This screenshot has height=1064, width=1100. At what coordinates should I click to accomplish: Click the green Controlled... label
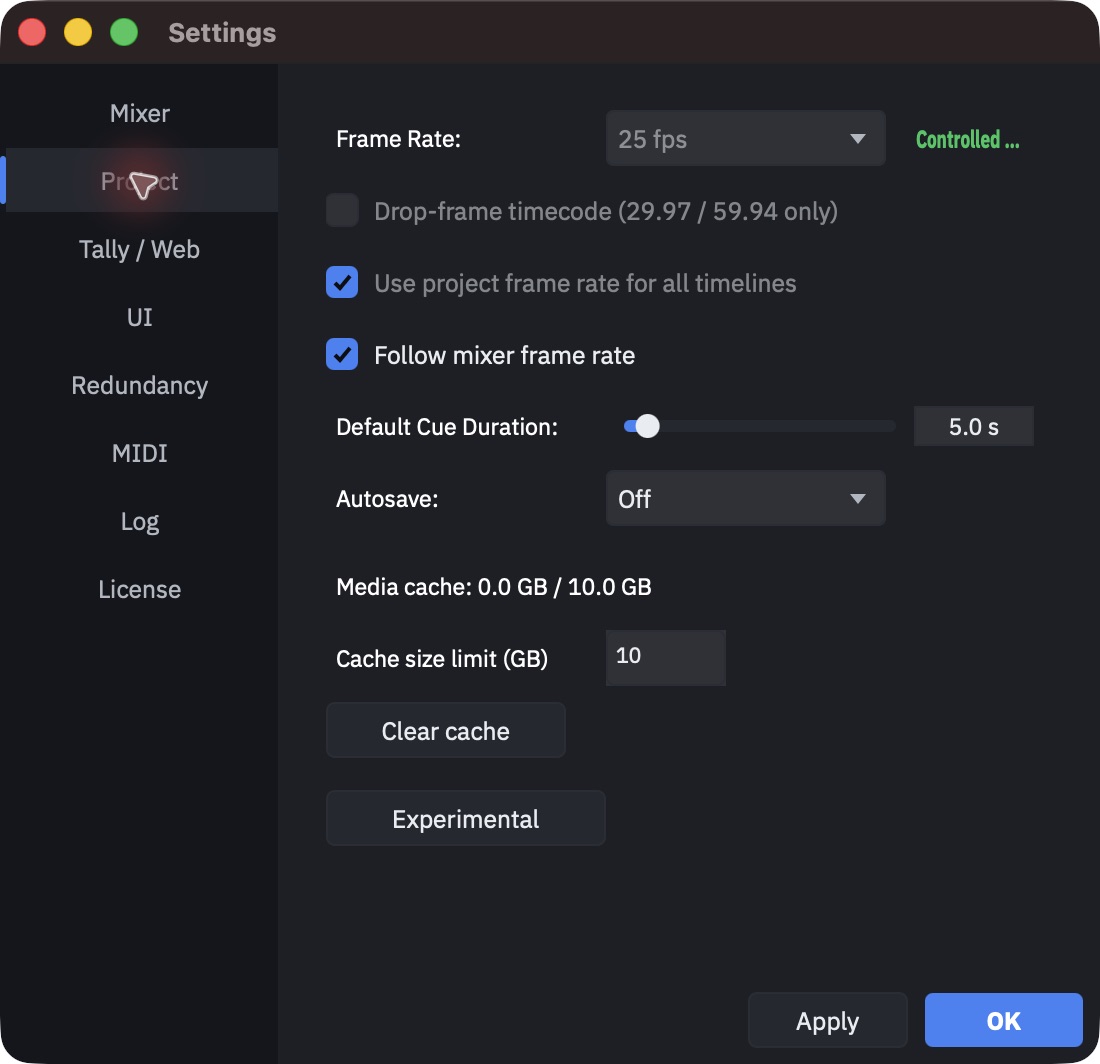click(967, 139)
